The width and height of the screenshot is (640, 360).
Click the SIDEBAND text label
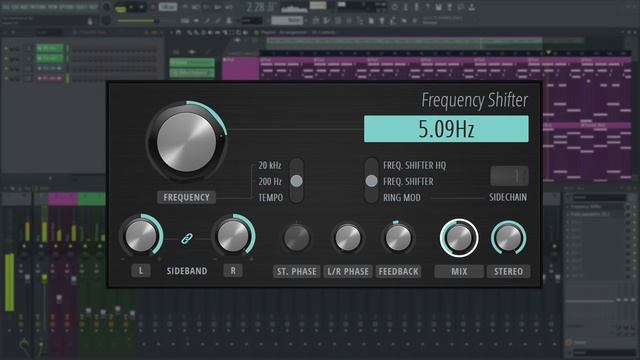coord(187,271)
